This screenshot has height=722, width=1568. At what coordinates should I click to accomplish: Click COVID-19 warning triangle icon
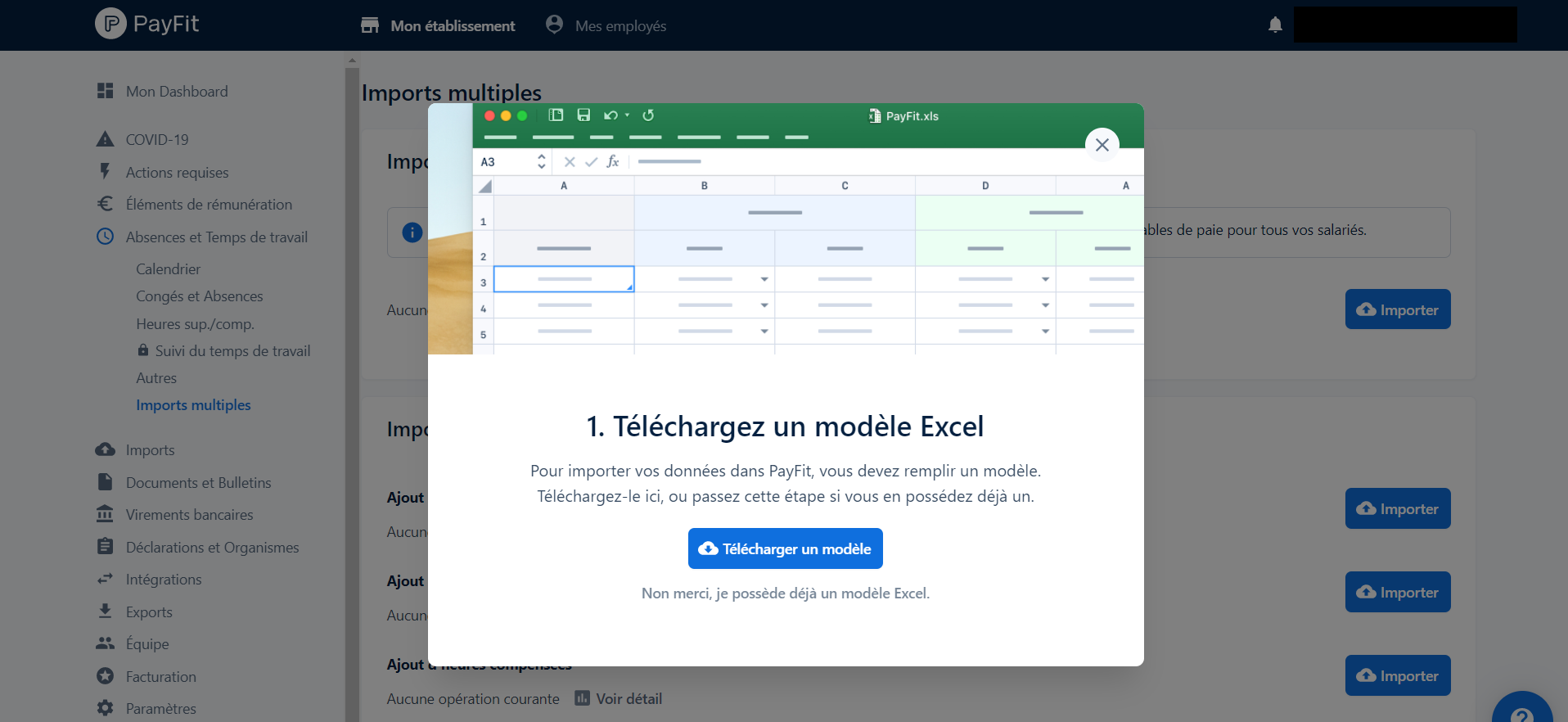[105, 139]
